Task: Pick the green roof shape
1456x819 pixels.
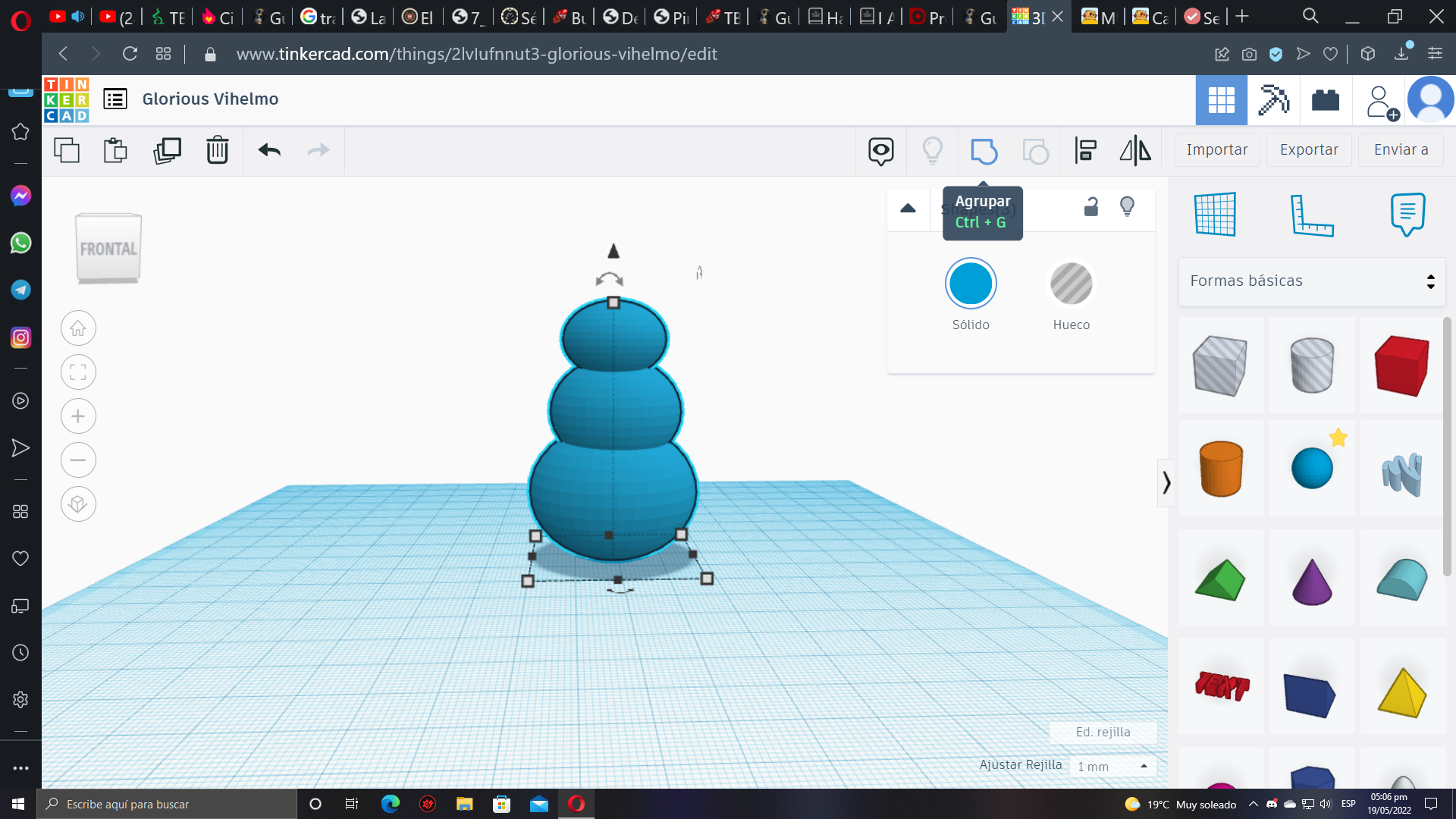Action: click(x=1219, y=581)
